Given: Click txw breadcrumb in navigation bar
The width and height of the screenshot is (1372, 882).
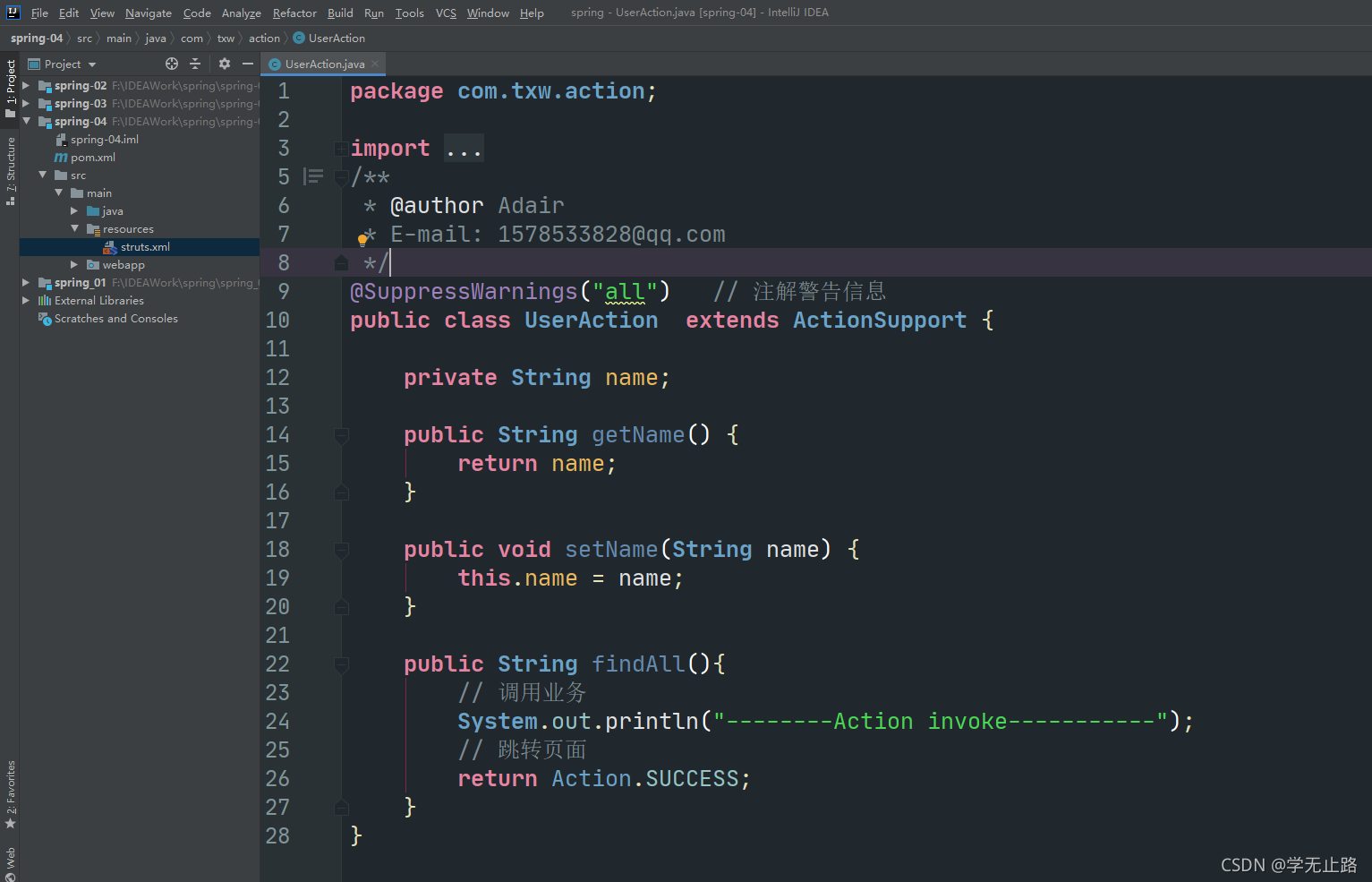Looking at the screenshot, I should tap(226, 38).
